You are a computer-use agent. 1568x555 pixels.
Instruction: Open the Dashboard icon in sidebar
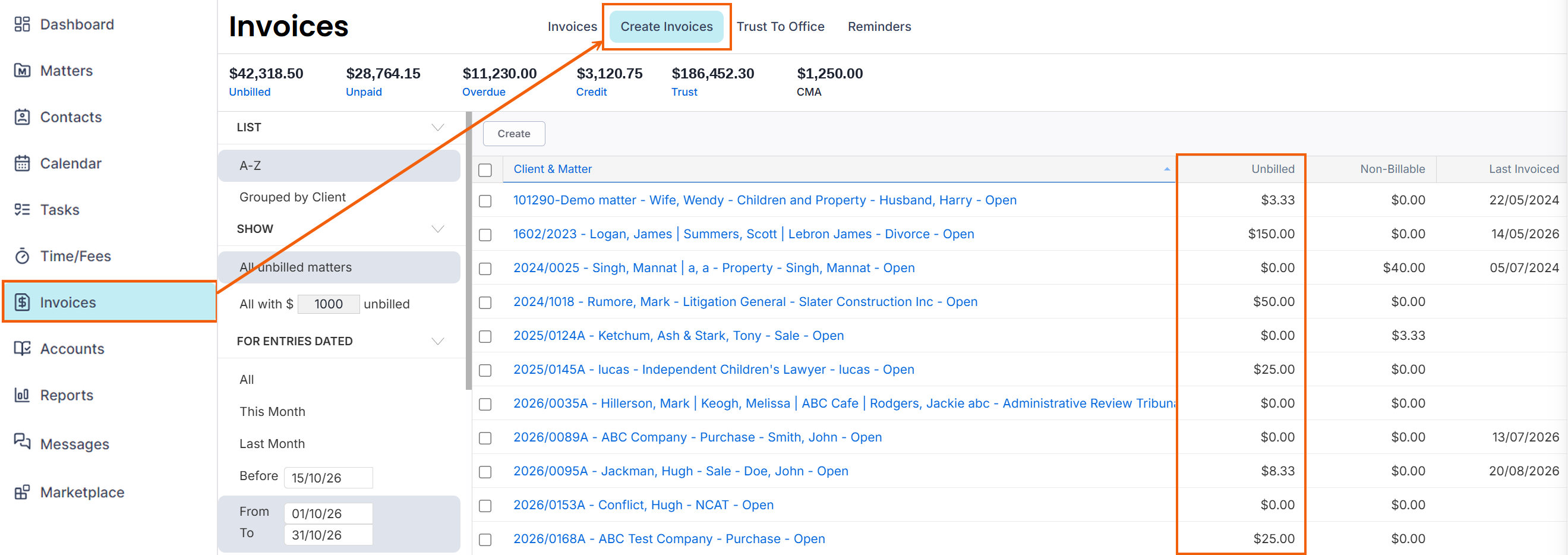(x=22, y=24)
